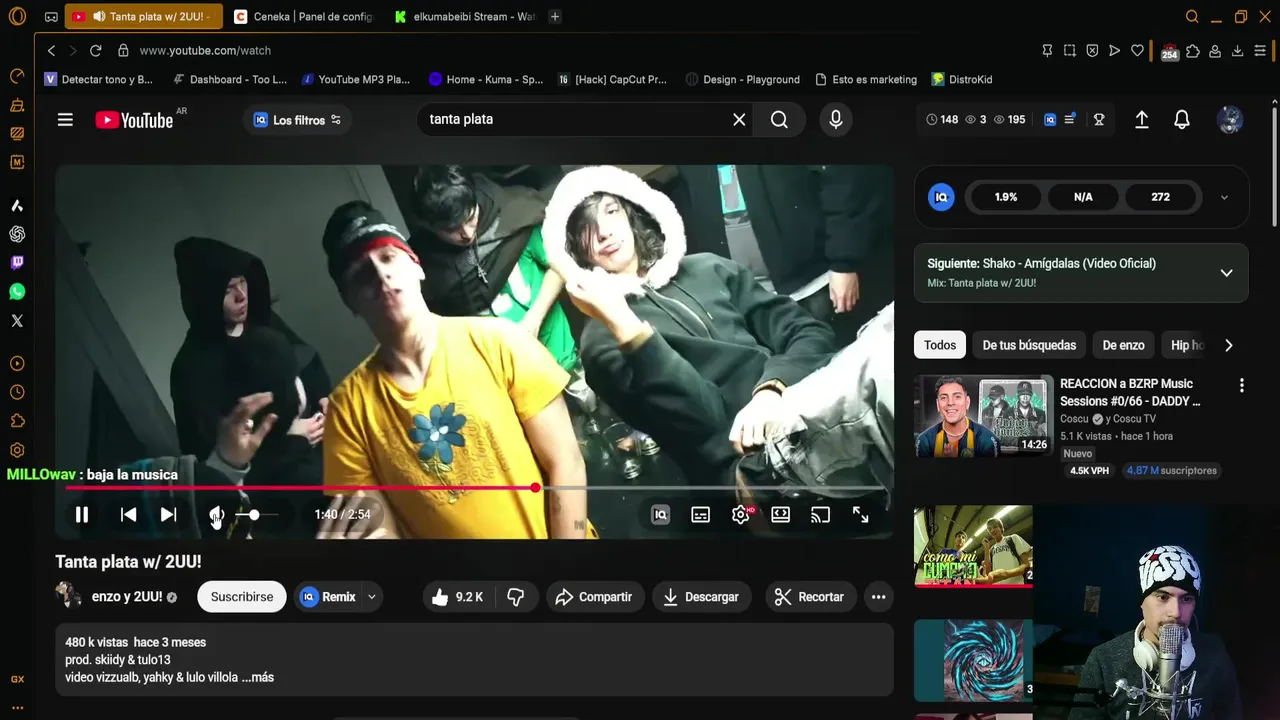Click the snapshot icon in address bar
1280x720 pixels.
(1070, 51)
